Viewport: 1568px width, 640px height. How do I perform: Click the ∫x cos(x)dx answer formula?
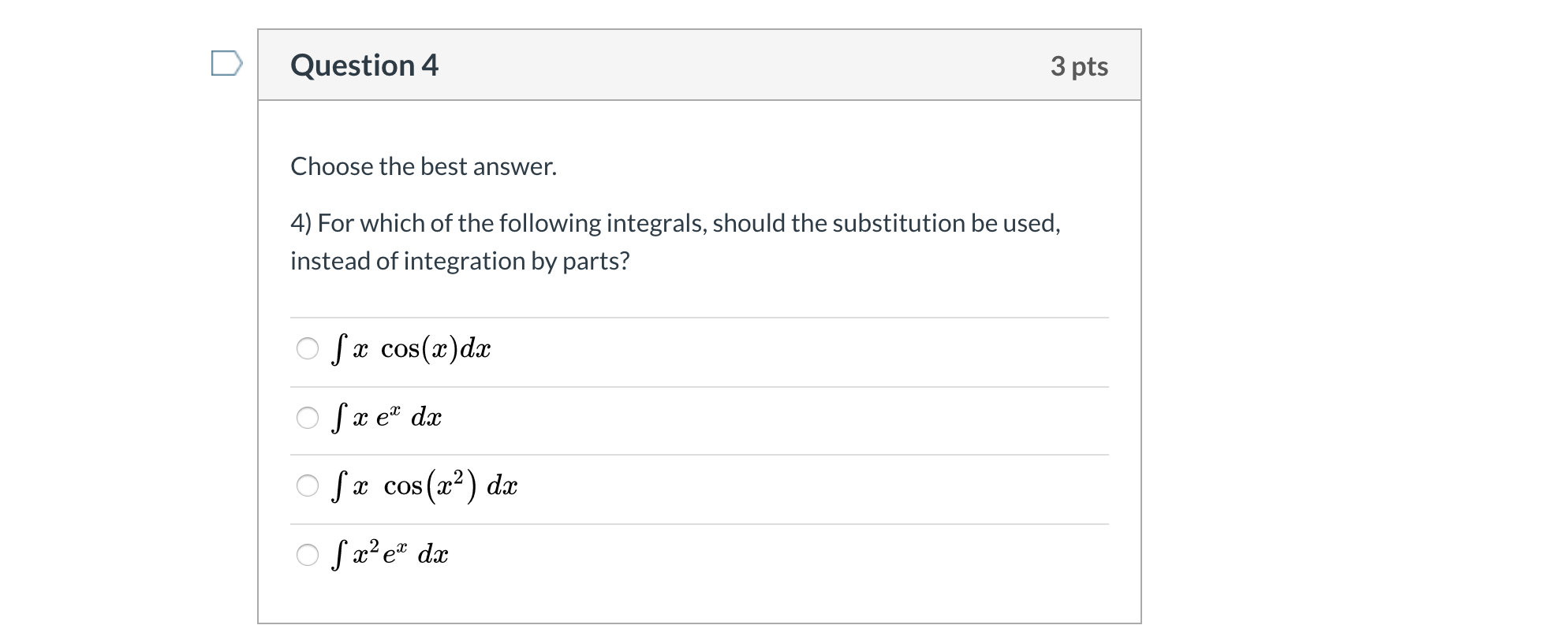[x=411, y=348]
